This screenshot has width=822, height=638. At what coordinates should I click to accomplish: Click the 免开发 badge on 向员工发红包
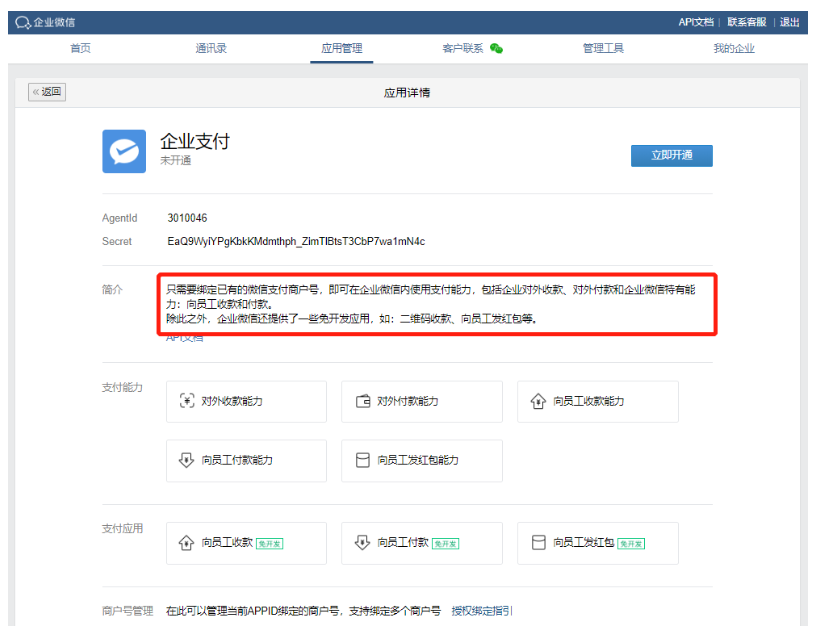(631, 544)
